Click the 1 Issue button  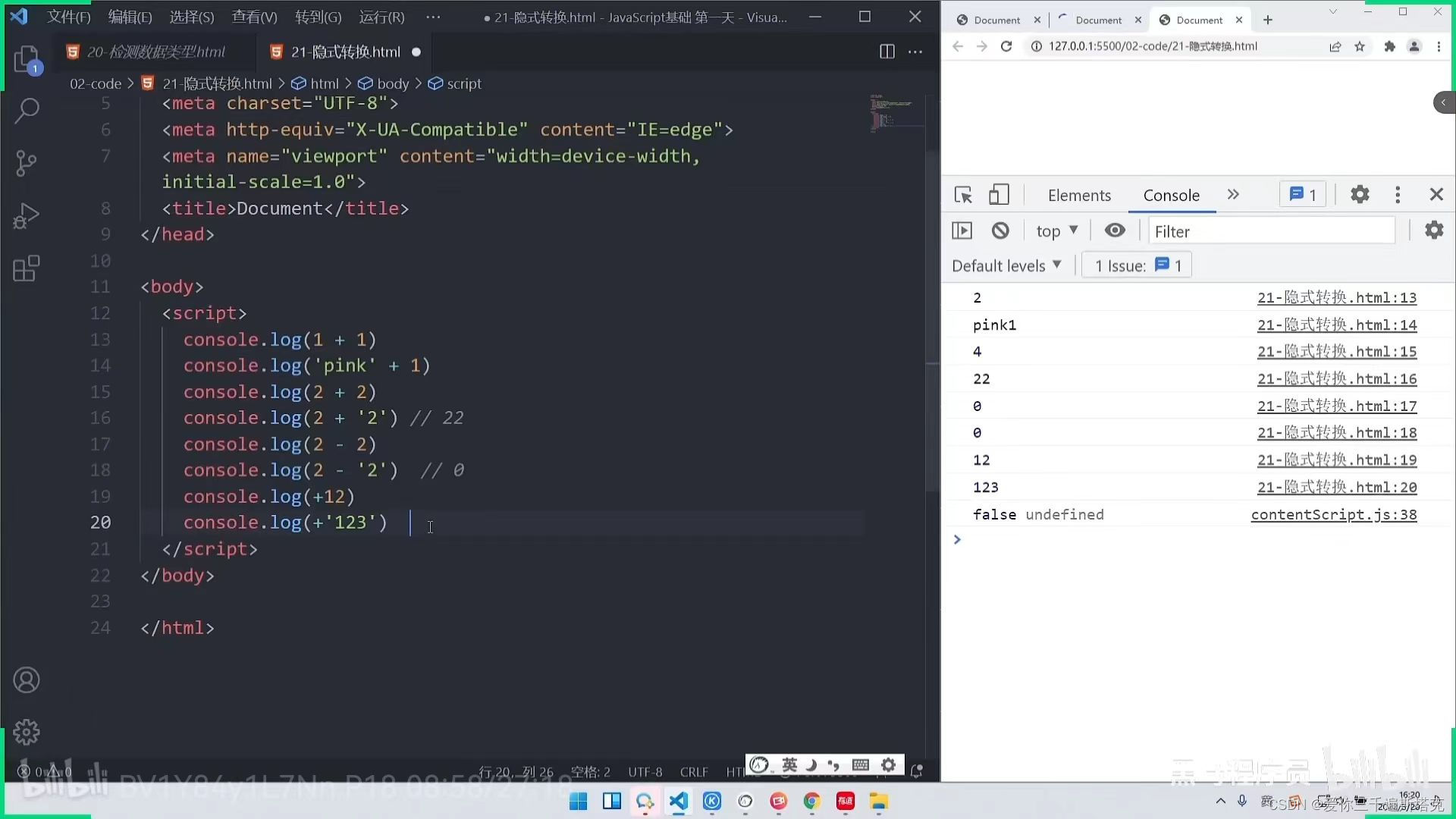[x=1137, y=265]
